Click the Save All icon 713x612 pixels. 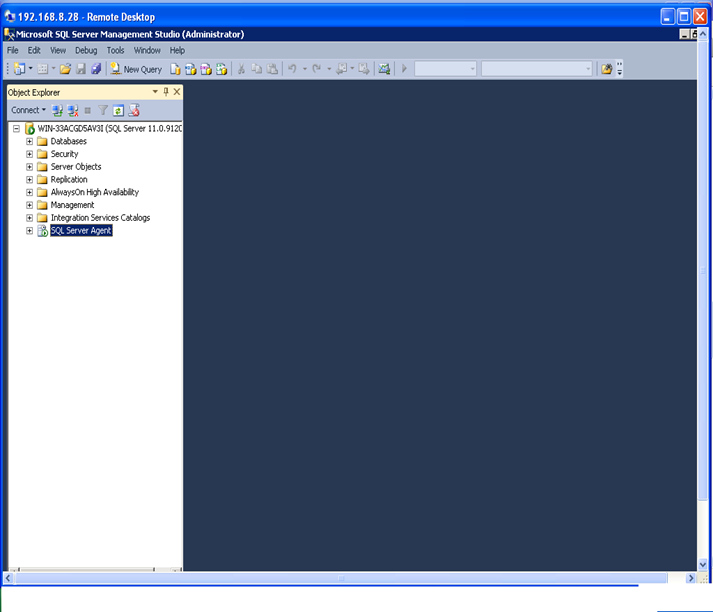point(96,69)
